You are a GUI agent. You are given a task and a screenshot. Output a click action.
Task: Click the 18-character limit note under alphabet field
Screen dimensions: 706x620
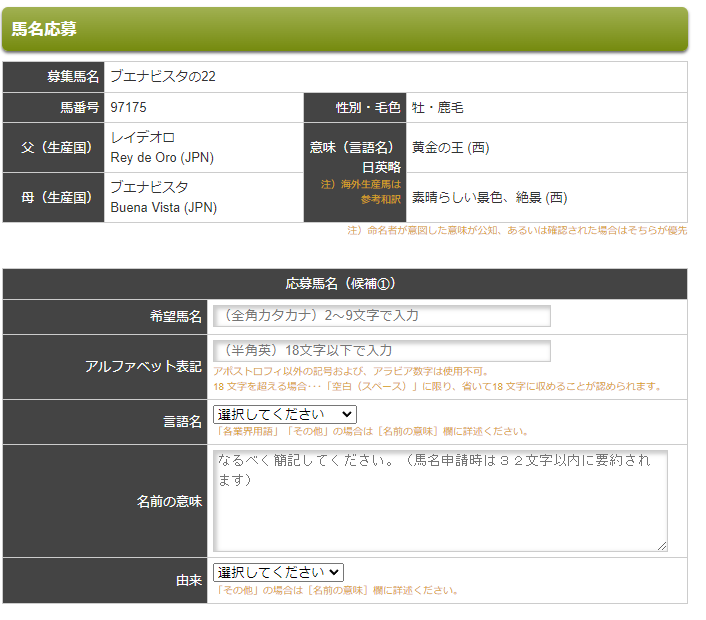coord(437,386)
